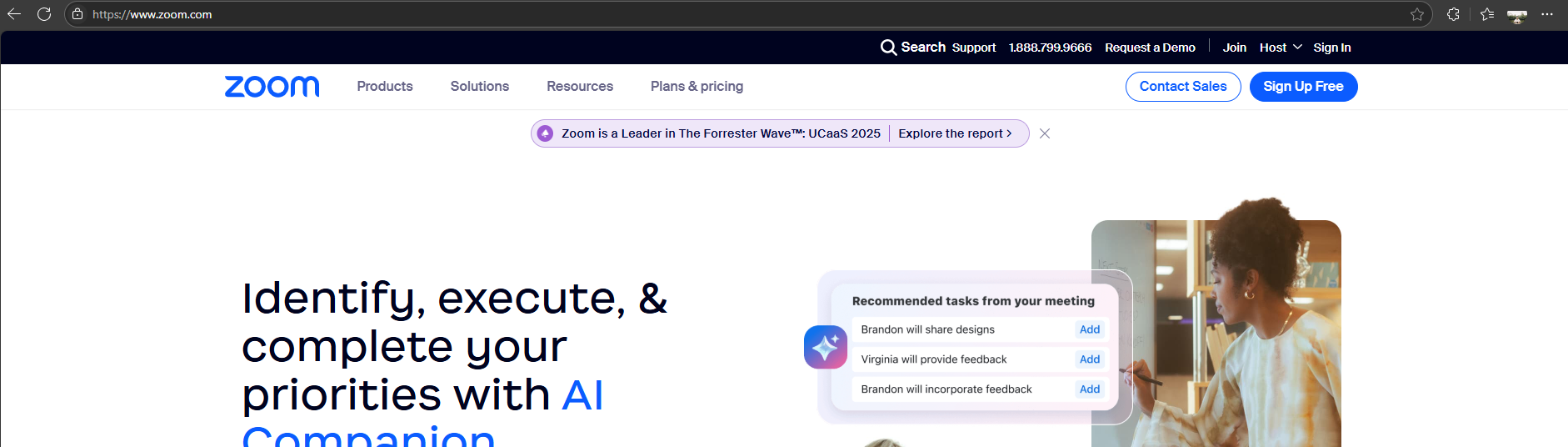Screen dimensions: 1568x447
Task: Open the Resources menu
Action: pos(580,86)
